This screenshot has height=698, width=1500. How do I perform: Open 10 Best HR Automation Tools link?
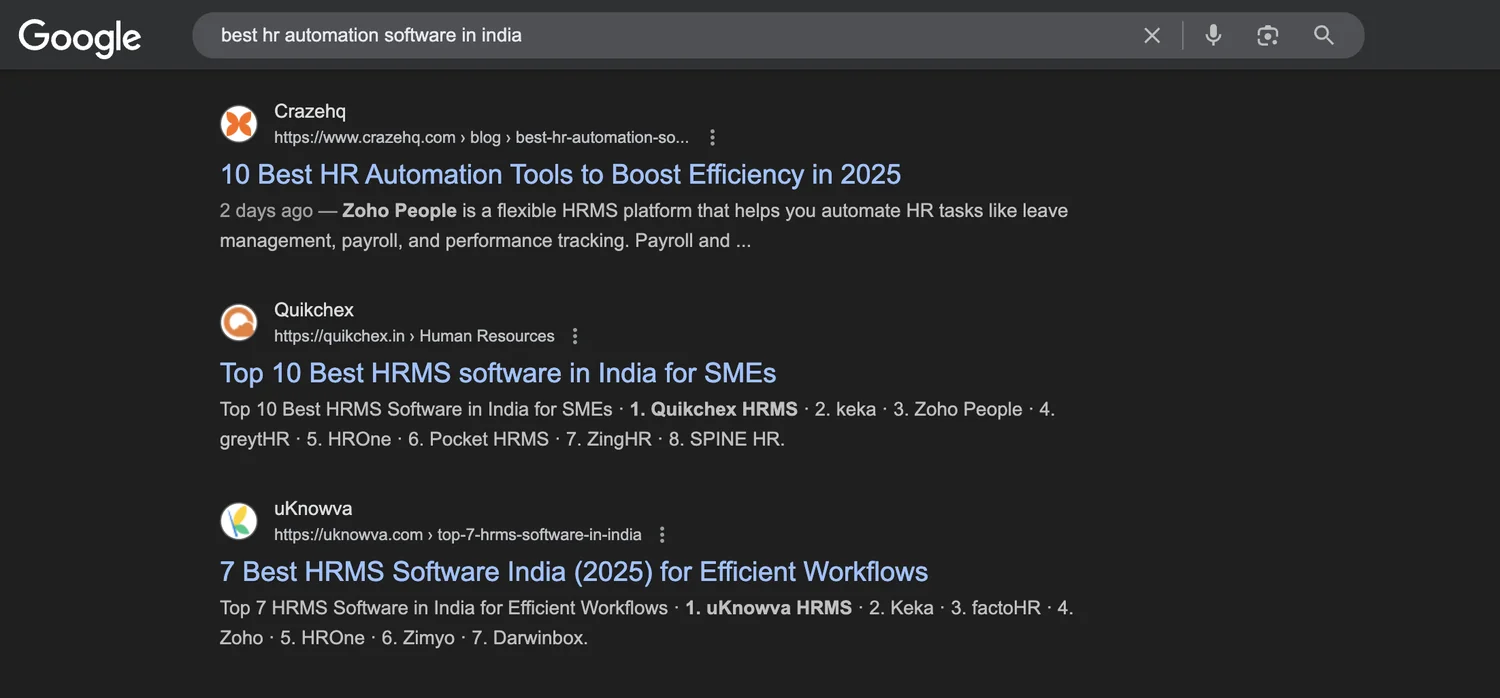pos(560,174)
